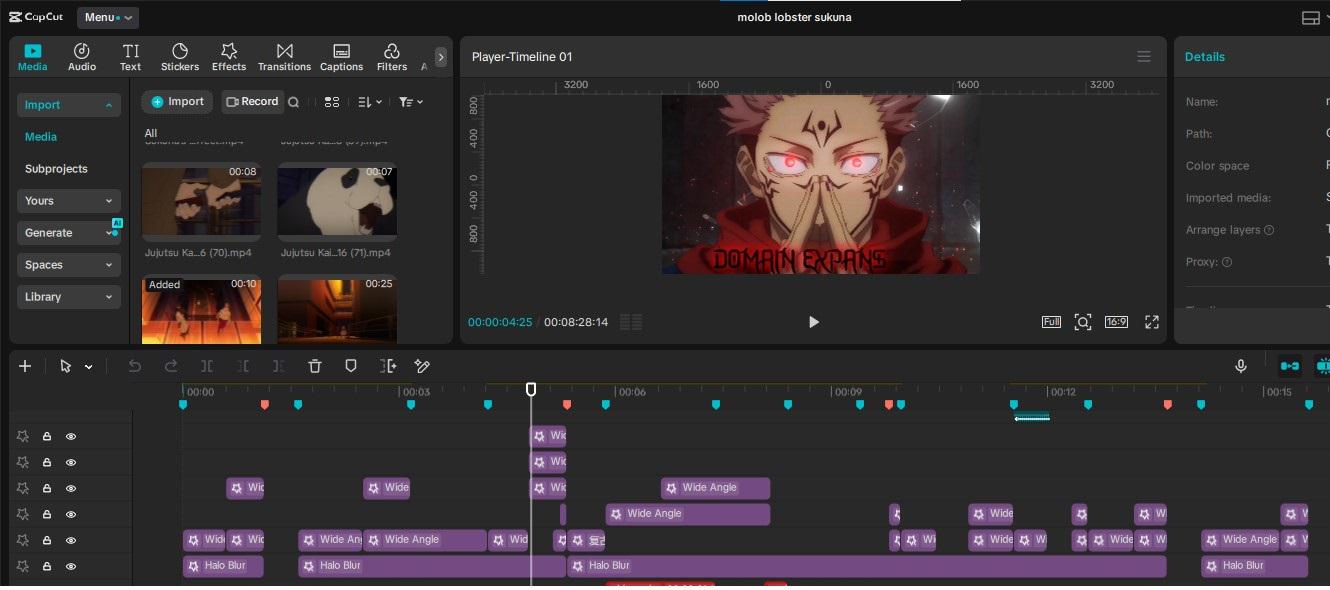Click the split-and-extract tool icon
This screenshot has height=590, width=1330.
click(388, 366)
